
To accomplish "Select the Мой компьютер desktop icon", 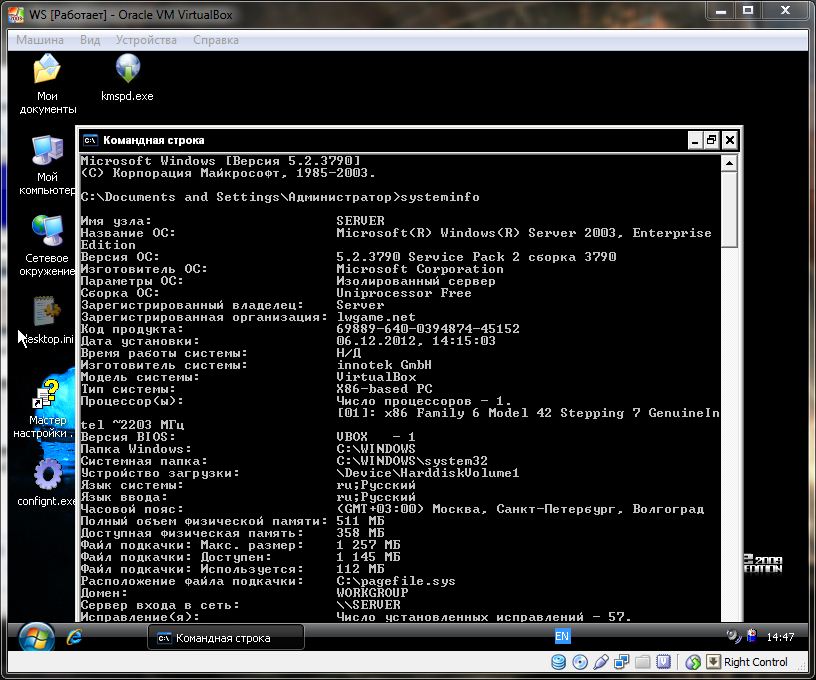I will 47,165.
